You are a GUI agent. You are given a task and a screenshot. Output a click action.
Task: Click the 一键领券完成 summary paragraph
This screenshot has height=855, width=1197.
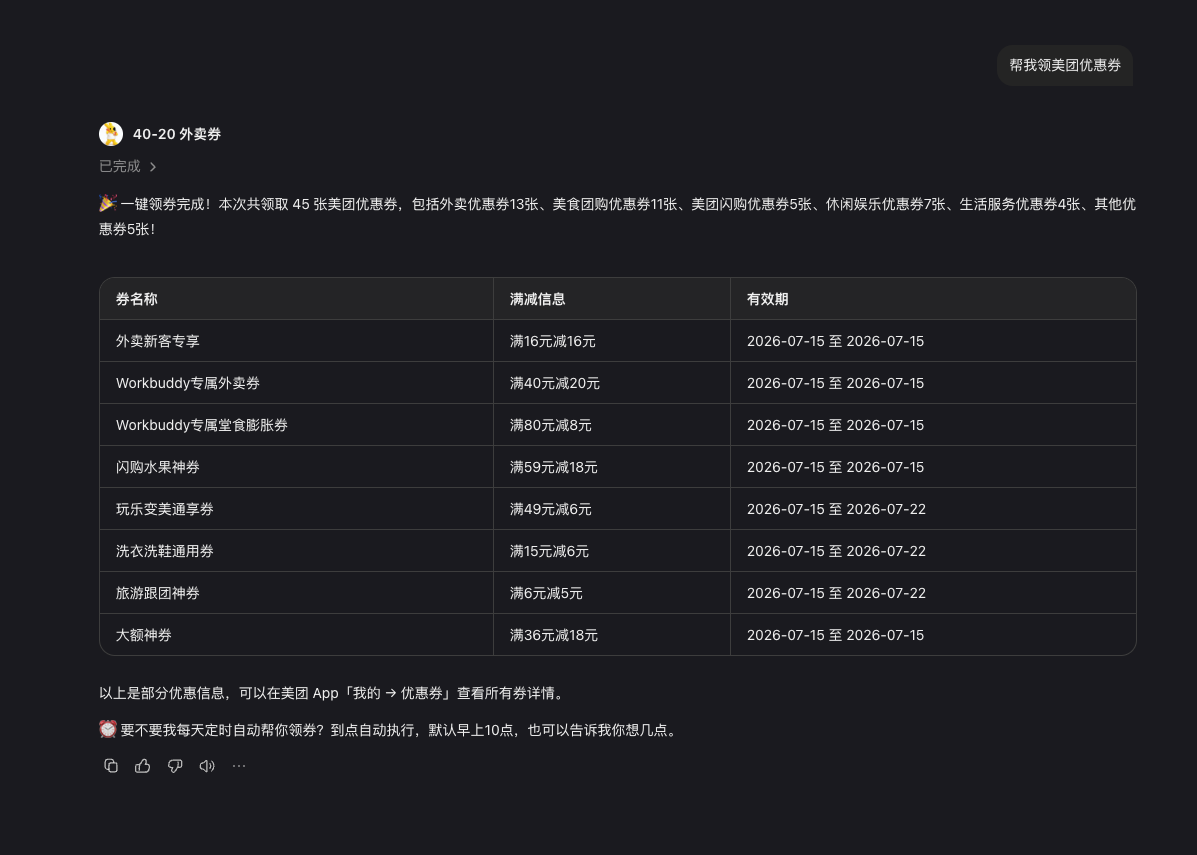(x=618, y=216)
